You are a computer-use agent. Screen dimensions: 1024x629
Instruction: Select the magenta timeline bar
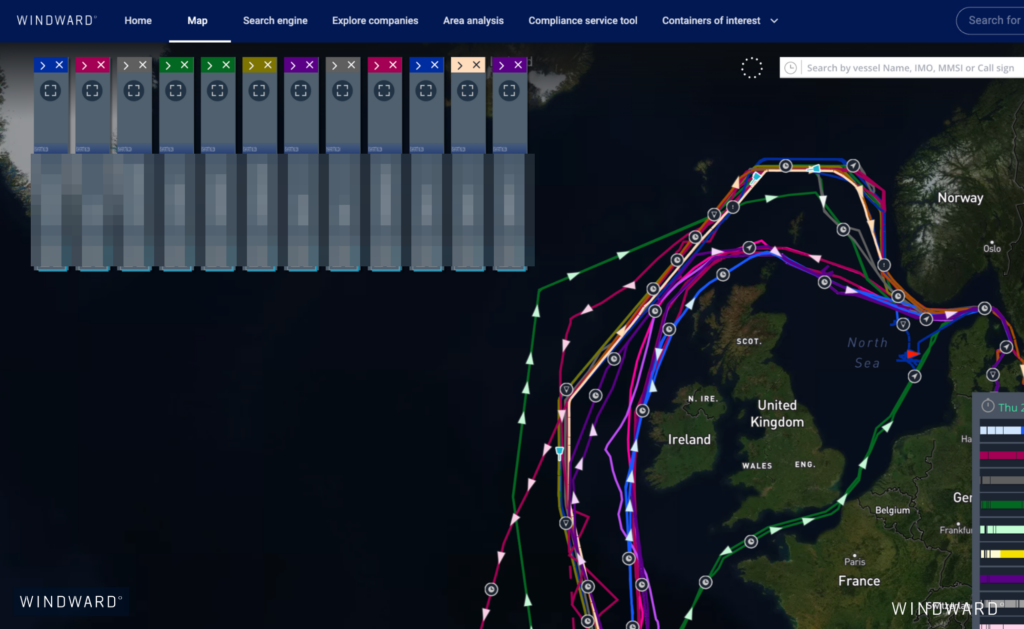[x=1002, y=455]
